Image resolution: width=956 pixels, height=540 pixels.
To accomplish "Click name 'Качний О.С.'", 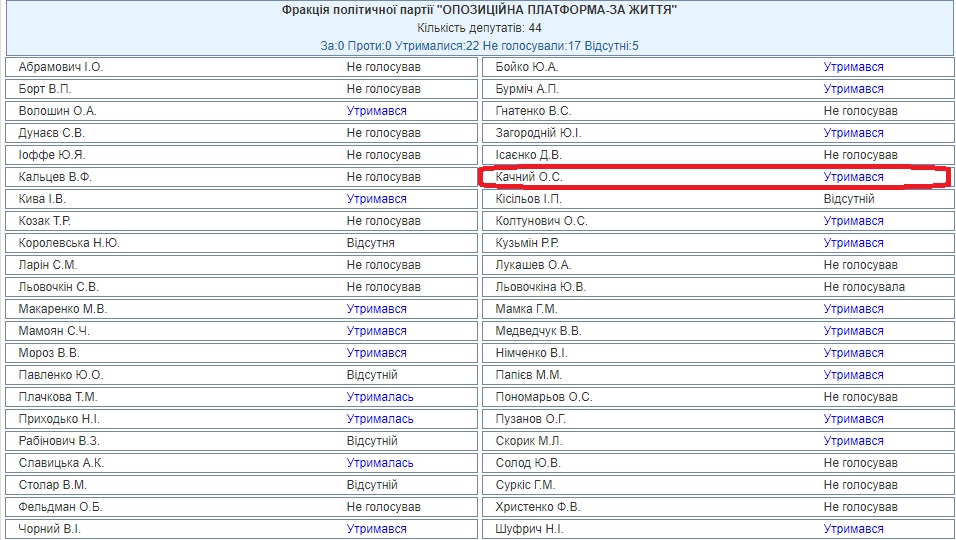I will 529,177.
